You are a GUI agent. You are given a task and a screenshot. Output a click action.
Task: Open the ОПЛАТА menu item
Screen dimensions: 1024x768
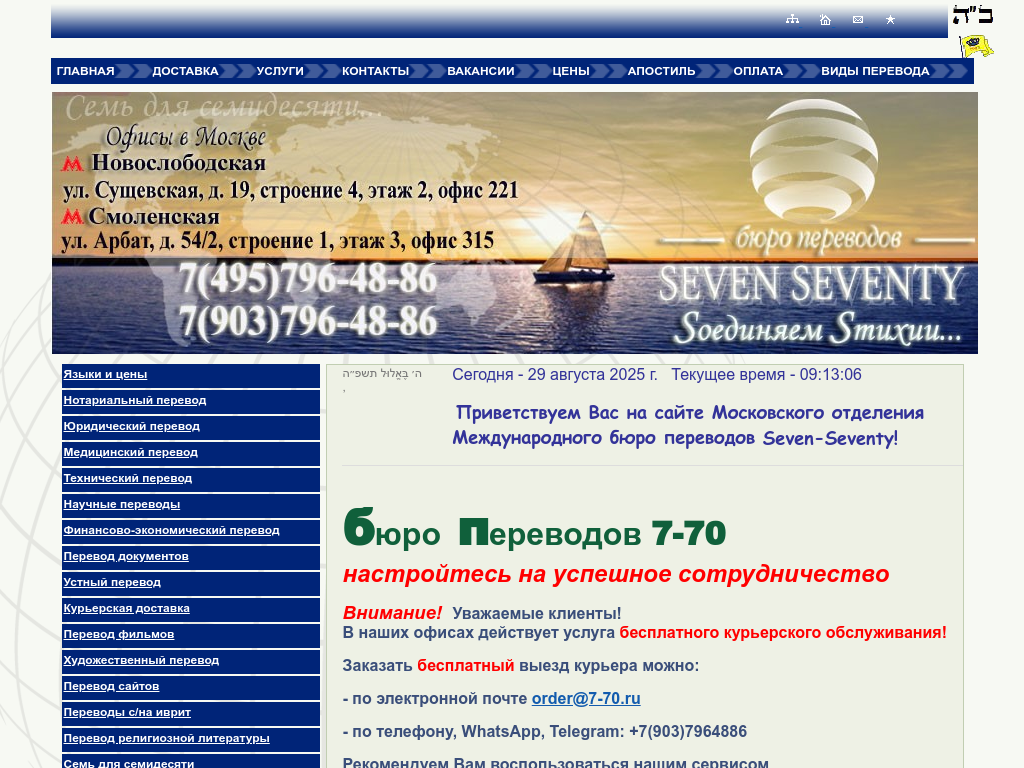758,71
